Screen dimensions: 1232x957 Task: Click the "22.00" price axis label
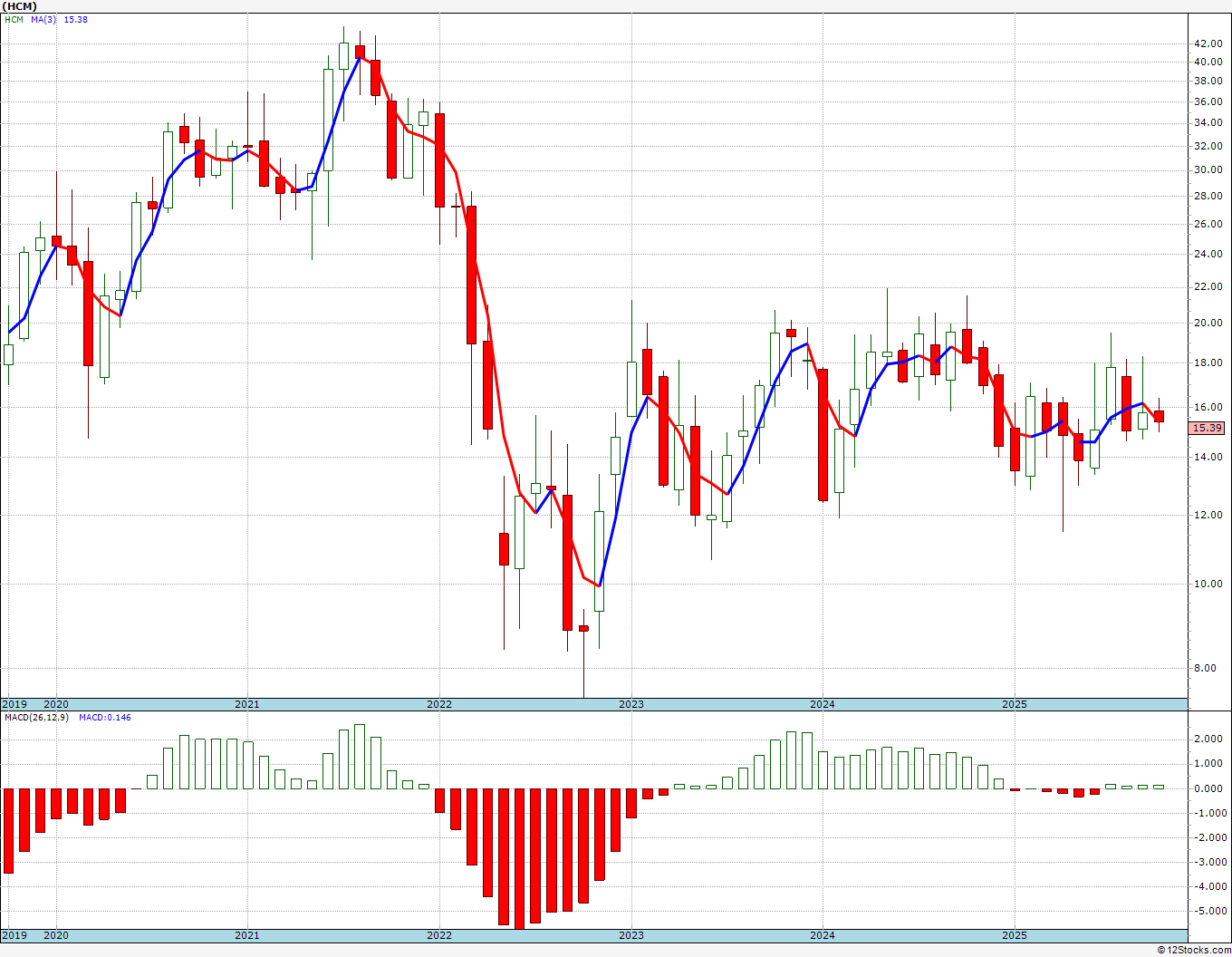[x=1208, y=286]
